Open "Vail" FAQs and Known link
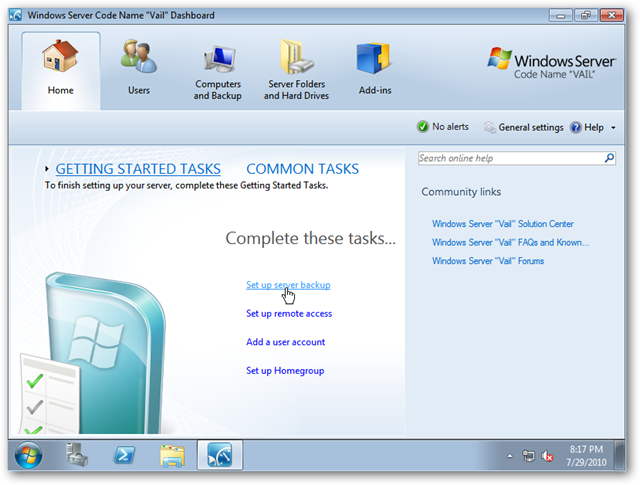640x485 pixels. pyautogui.click(x=510, y=242)
